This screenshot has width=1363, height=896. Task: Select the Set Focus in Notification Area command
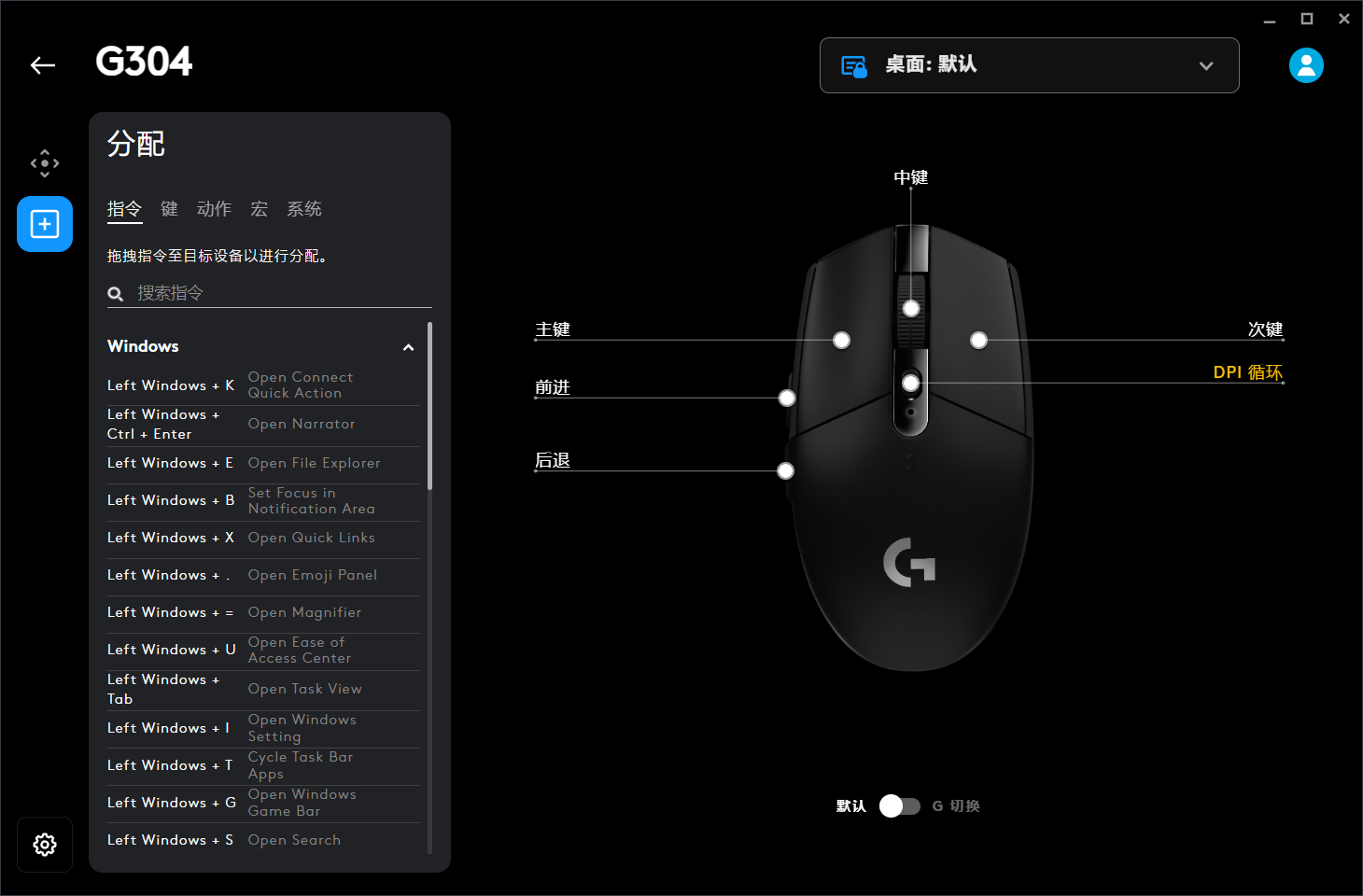tap(264, 501)
